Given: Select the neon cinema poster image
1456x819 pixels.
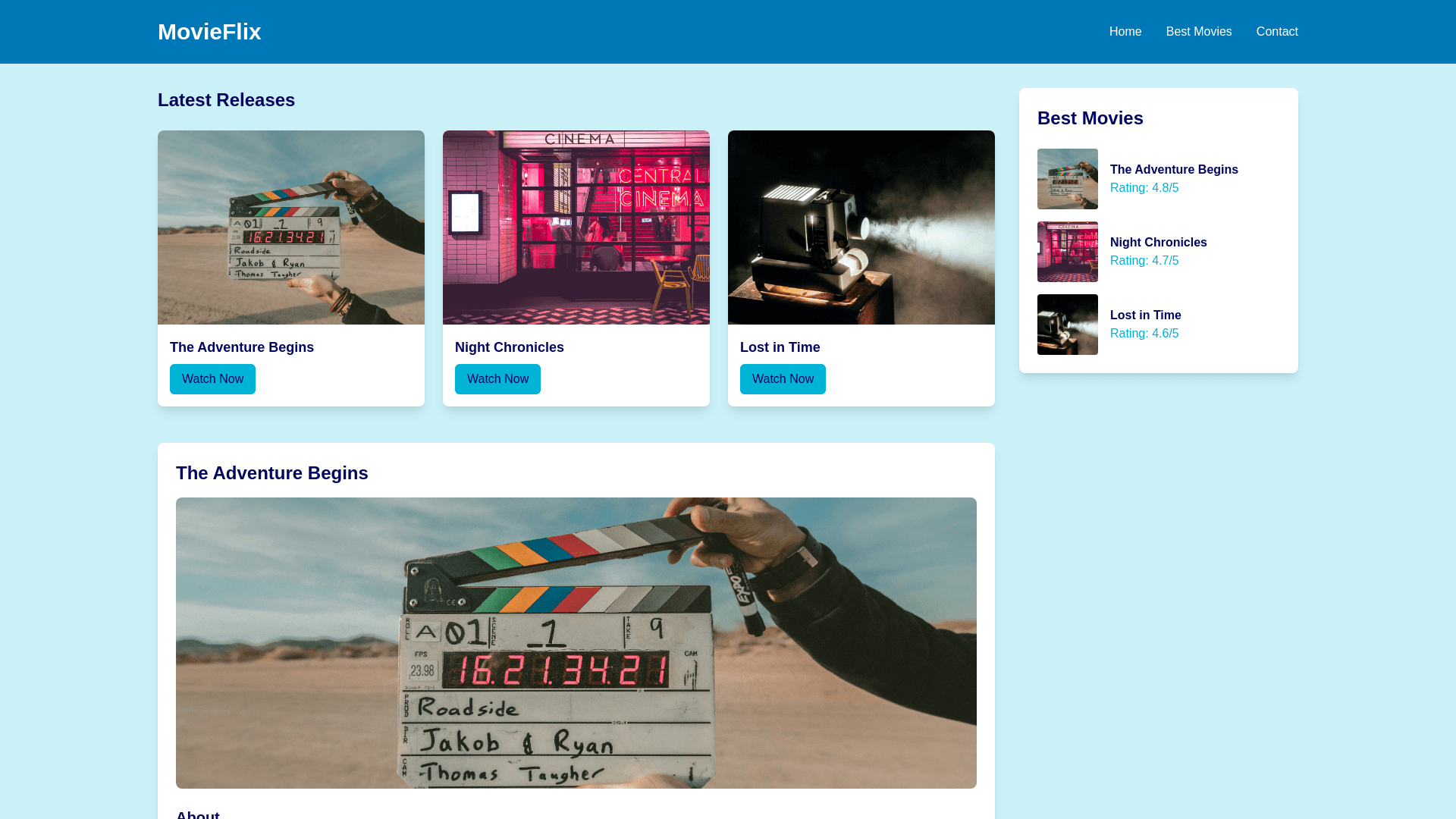Looking at the screenshot, I should (x=576, y=227).
